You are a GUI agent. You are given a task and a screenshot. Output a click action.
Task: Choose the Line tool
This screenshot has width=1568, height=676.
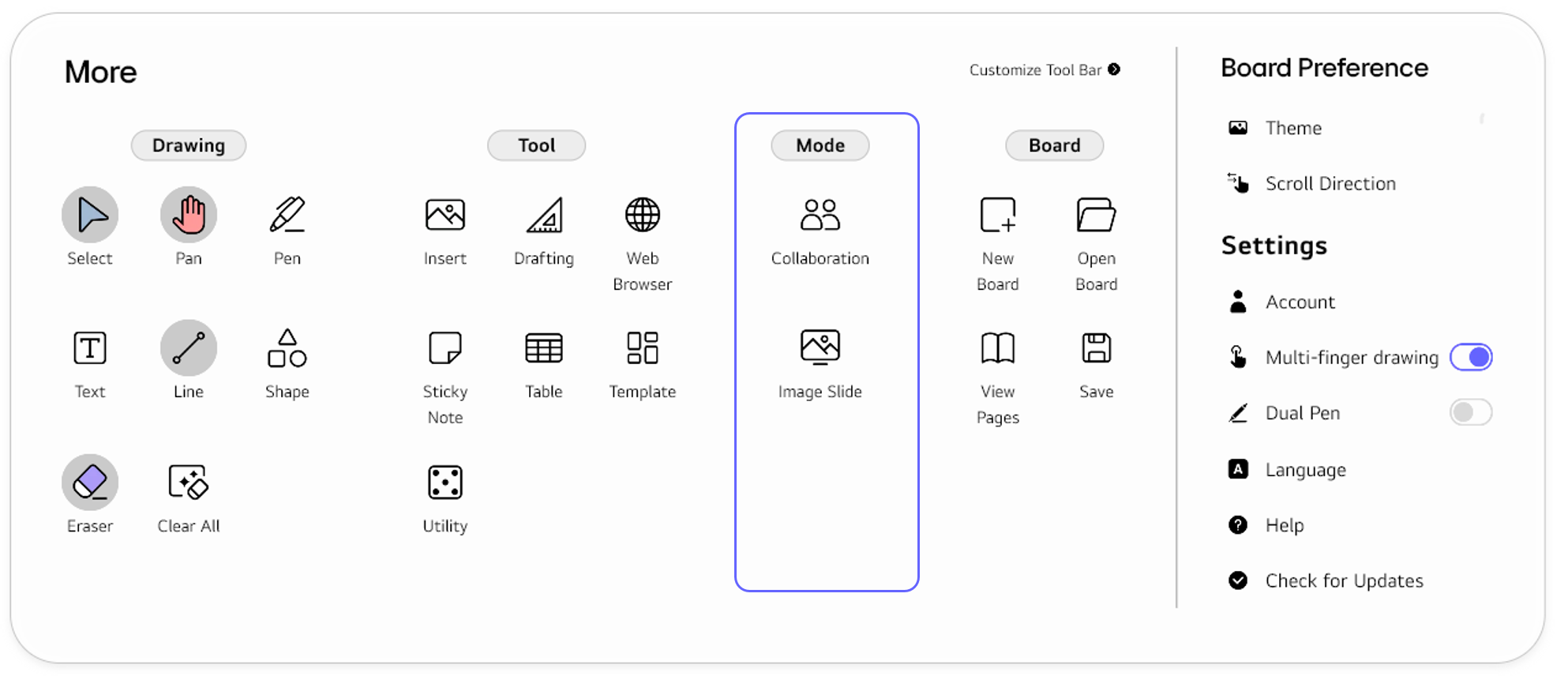[x=189, y=348]
